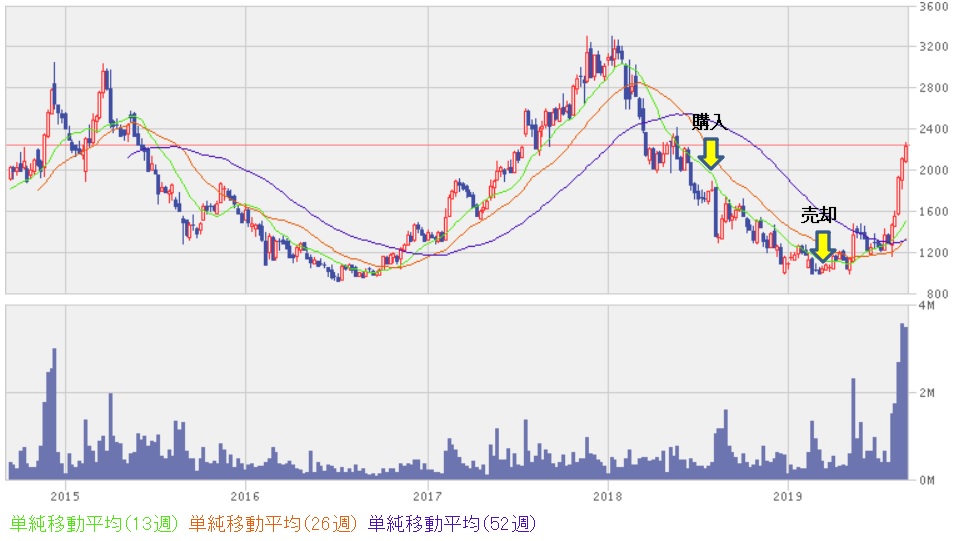The image size is (960, 541).
Task: Click the 売却 label on the chart
Action: click(x=819, y=215)
